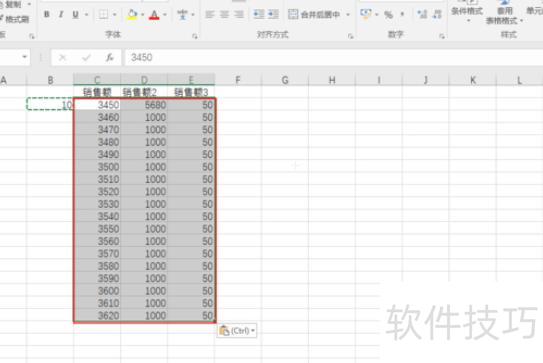This screenshot has height=363, width=543.
Task: Open fill color dropdown arrow
Action: [143, 14]
